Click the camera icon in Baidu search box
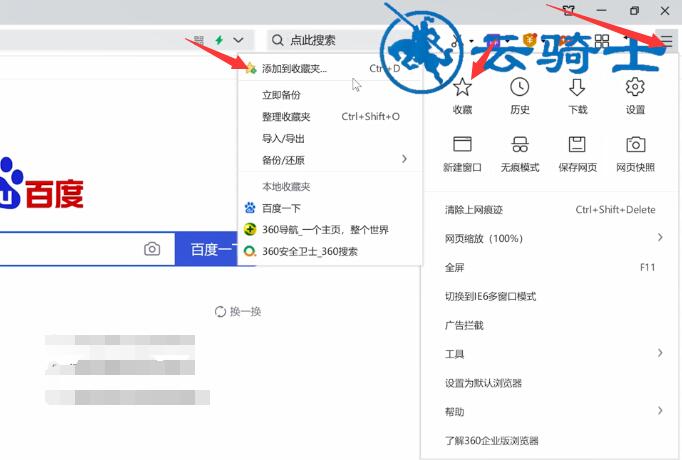The height and width of the screenshot is (460, 682). pos(152,249)
